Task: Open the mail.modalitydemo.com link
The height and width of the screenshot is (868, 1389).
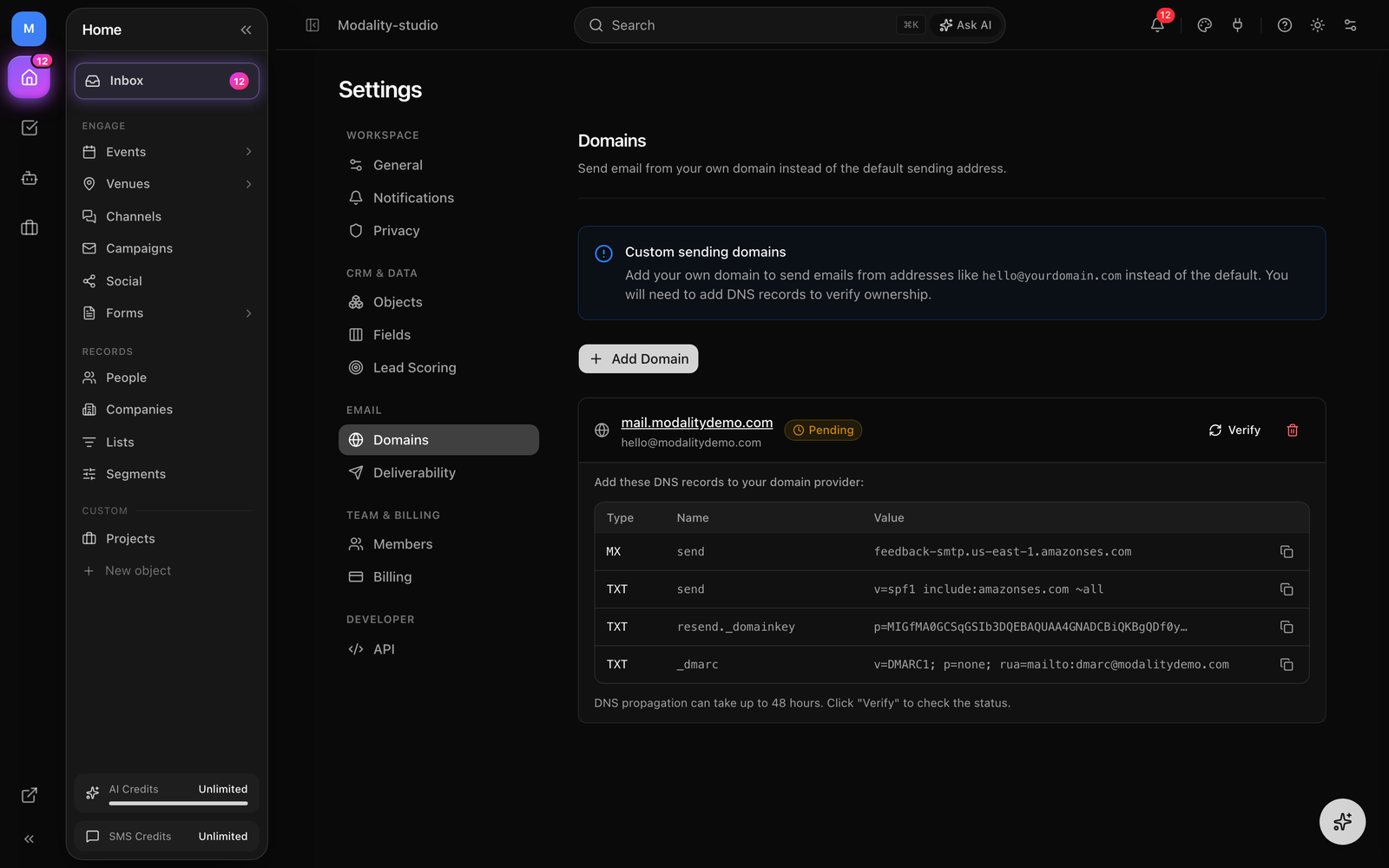Action: coord(696,423)
